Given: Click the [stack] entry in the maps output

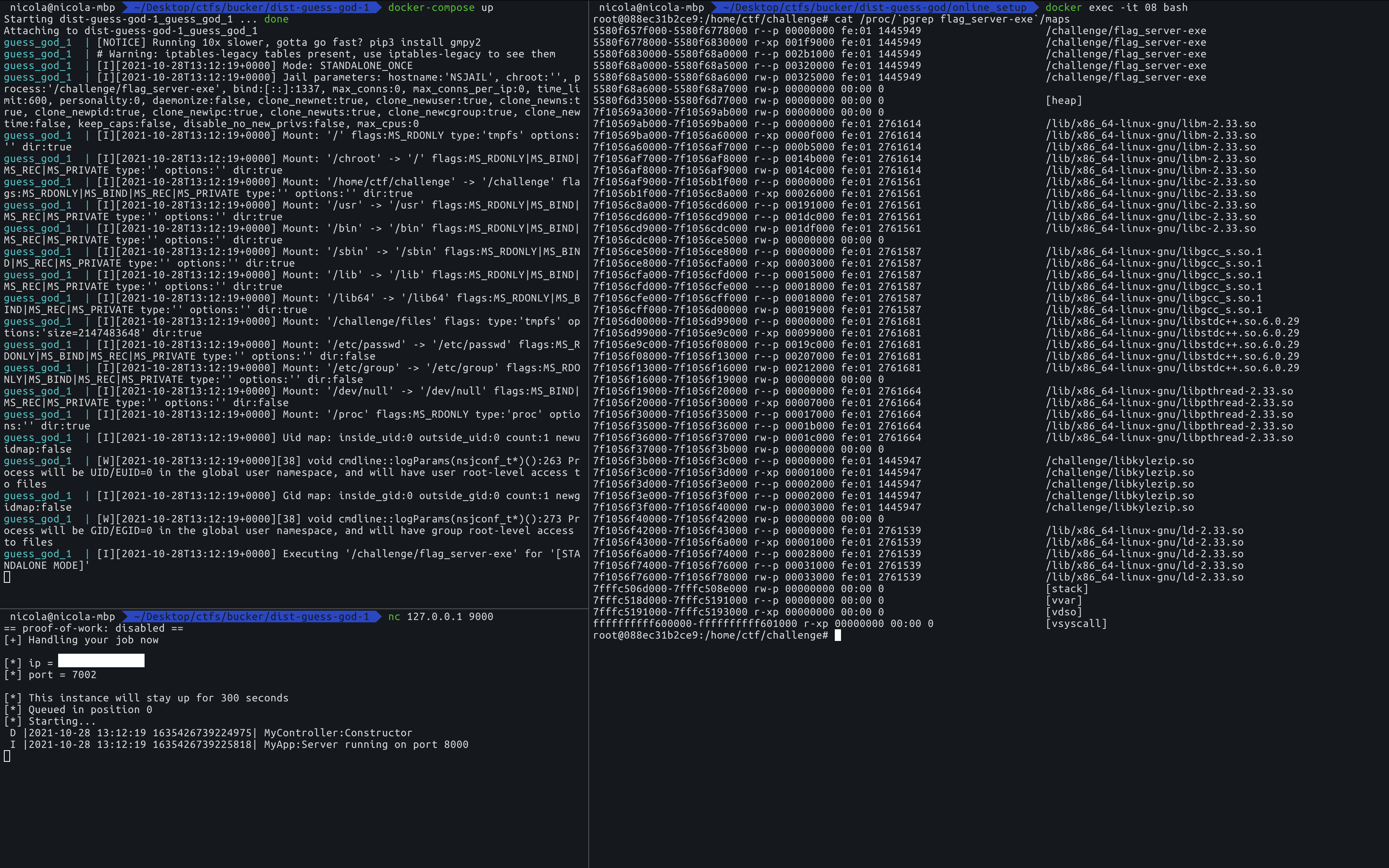Looking at the screenshot, I should [x=1067, y=589].
